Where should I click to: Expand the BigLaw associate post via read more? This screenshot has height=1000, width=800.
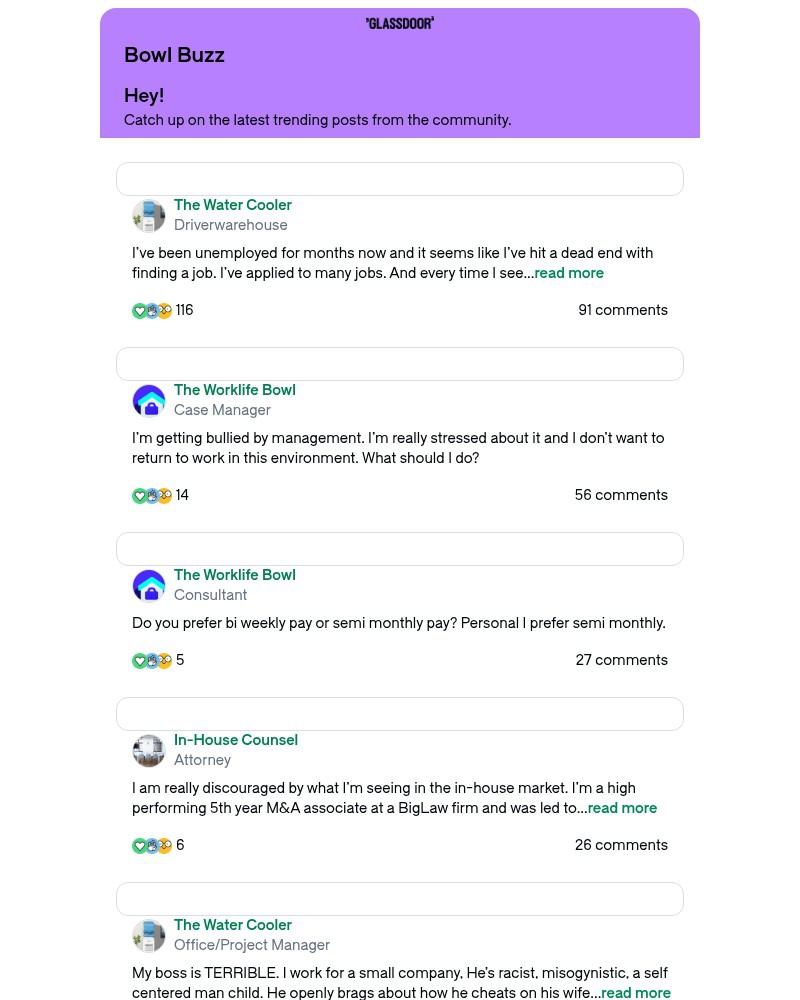click(x=622, y=808)
